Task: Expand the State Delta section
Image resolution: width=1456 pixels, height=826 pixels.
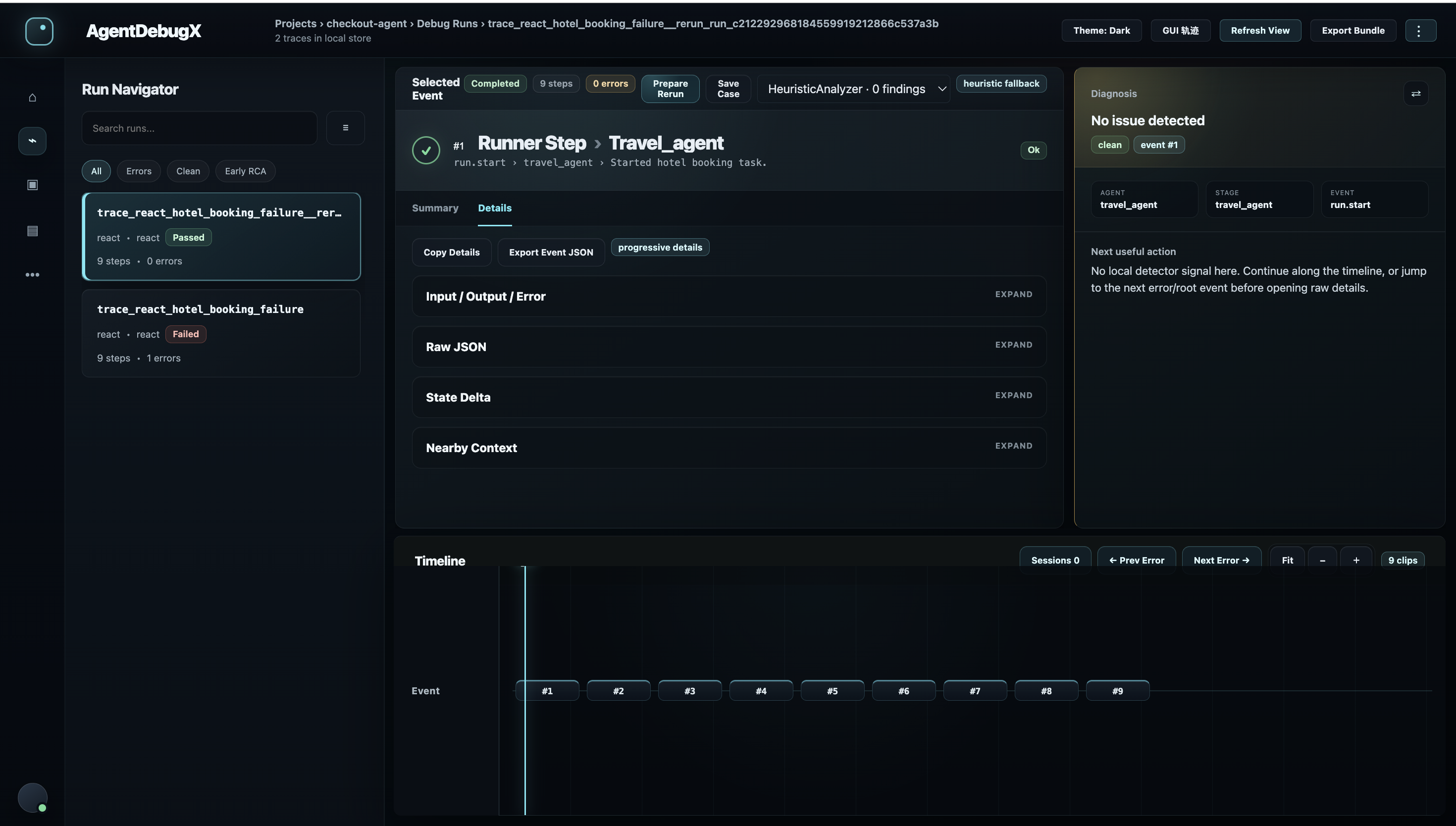Action: 729,397
